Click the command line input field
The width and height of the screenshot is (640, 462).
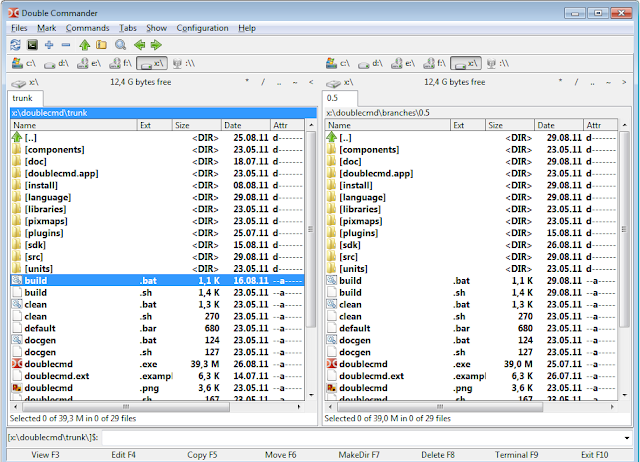point(362,438)
